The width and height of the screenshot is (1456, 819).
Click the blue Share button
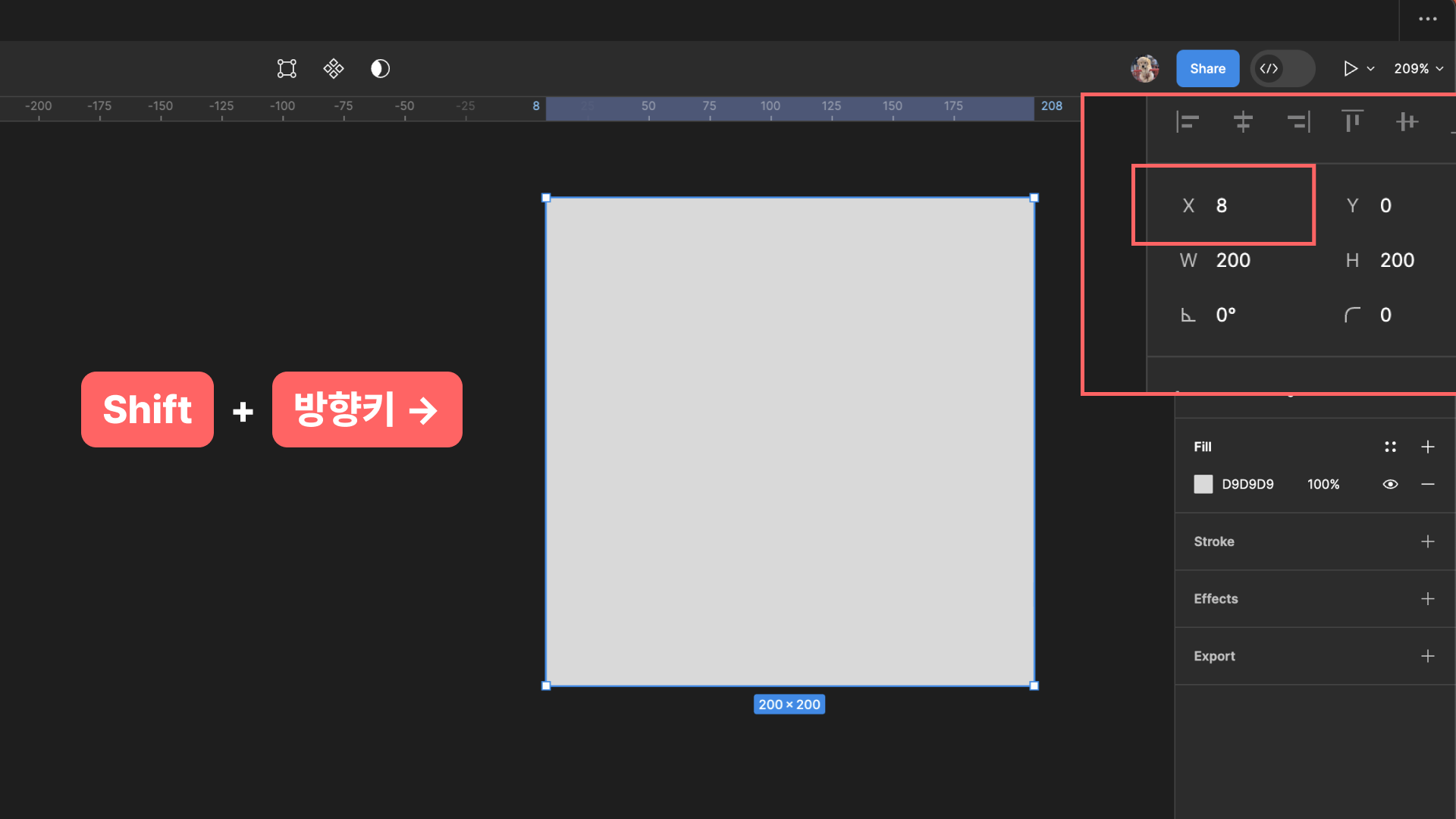click(x=1207, y=68)
